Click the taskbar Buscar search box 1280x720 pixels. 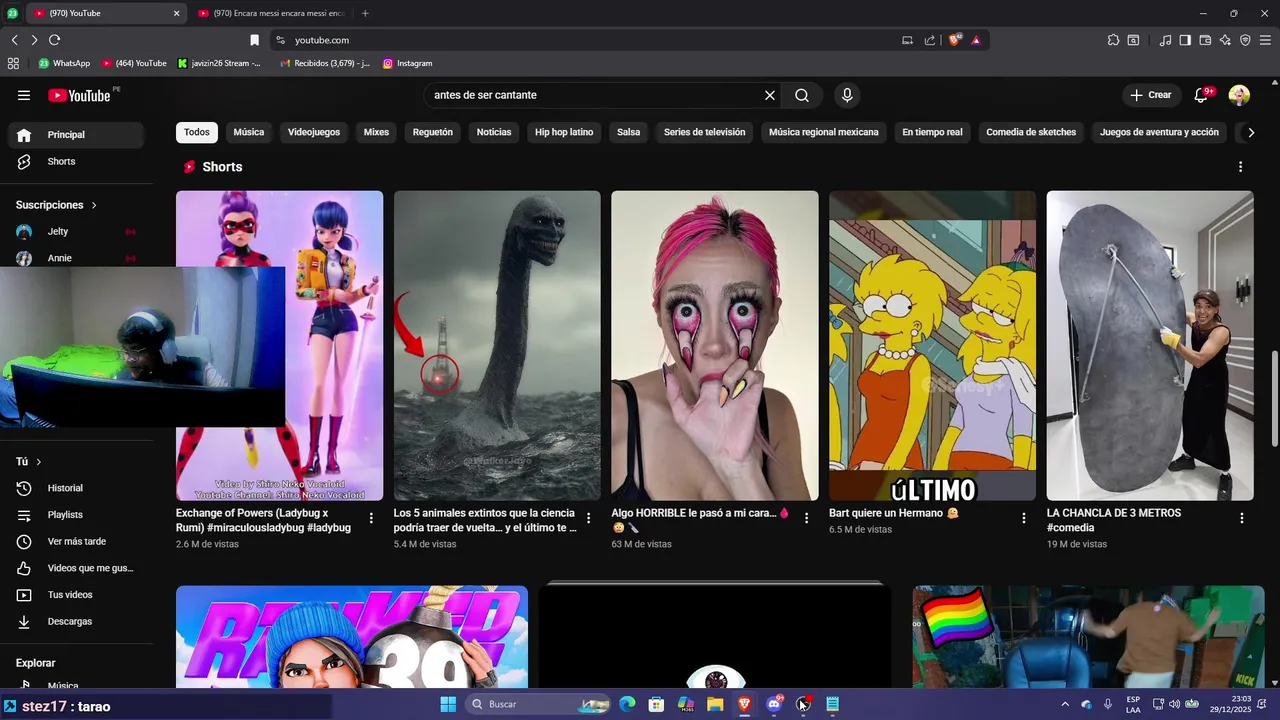540,704
